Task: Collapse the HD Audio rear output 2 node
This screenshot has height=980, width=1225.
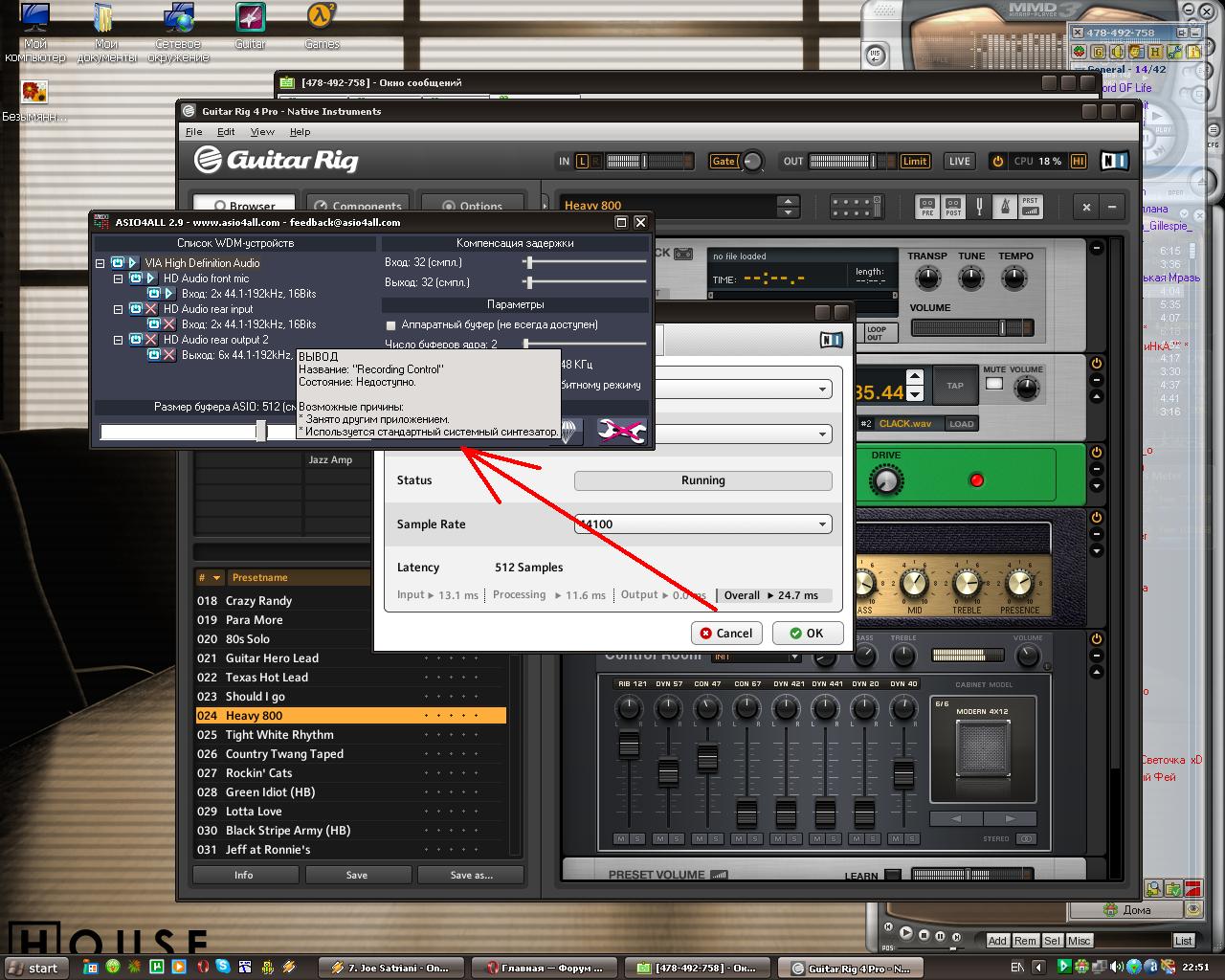Action: coord(118,340)
